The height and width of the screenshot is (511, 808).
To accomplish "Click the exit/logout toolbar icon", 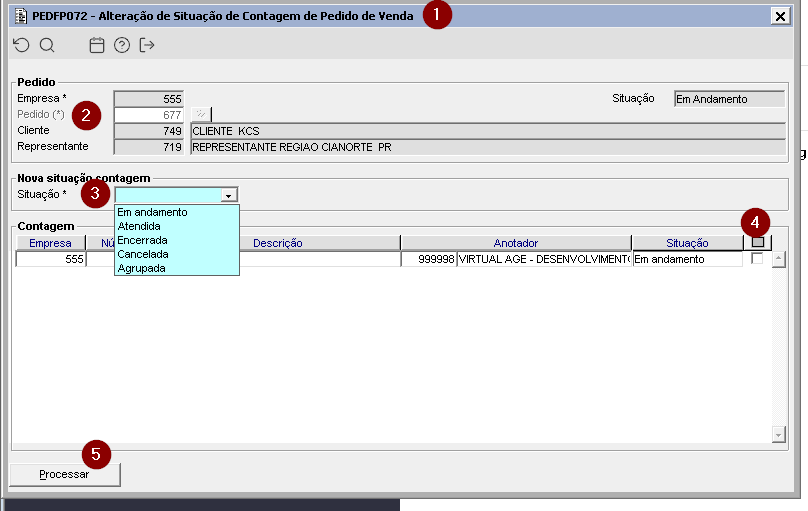I will click(x=147, y=45).
